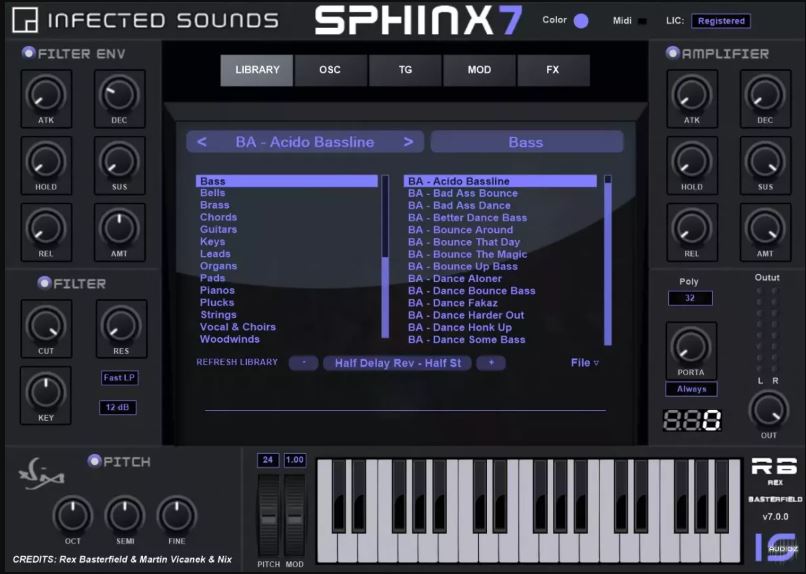Click the Poly voices value 32
The image size is (806, 574).
[690, 298]
